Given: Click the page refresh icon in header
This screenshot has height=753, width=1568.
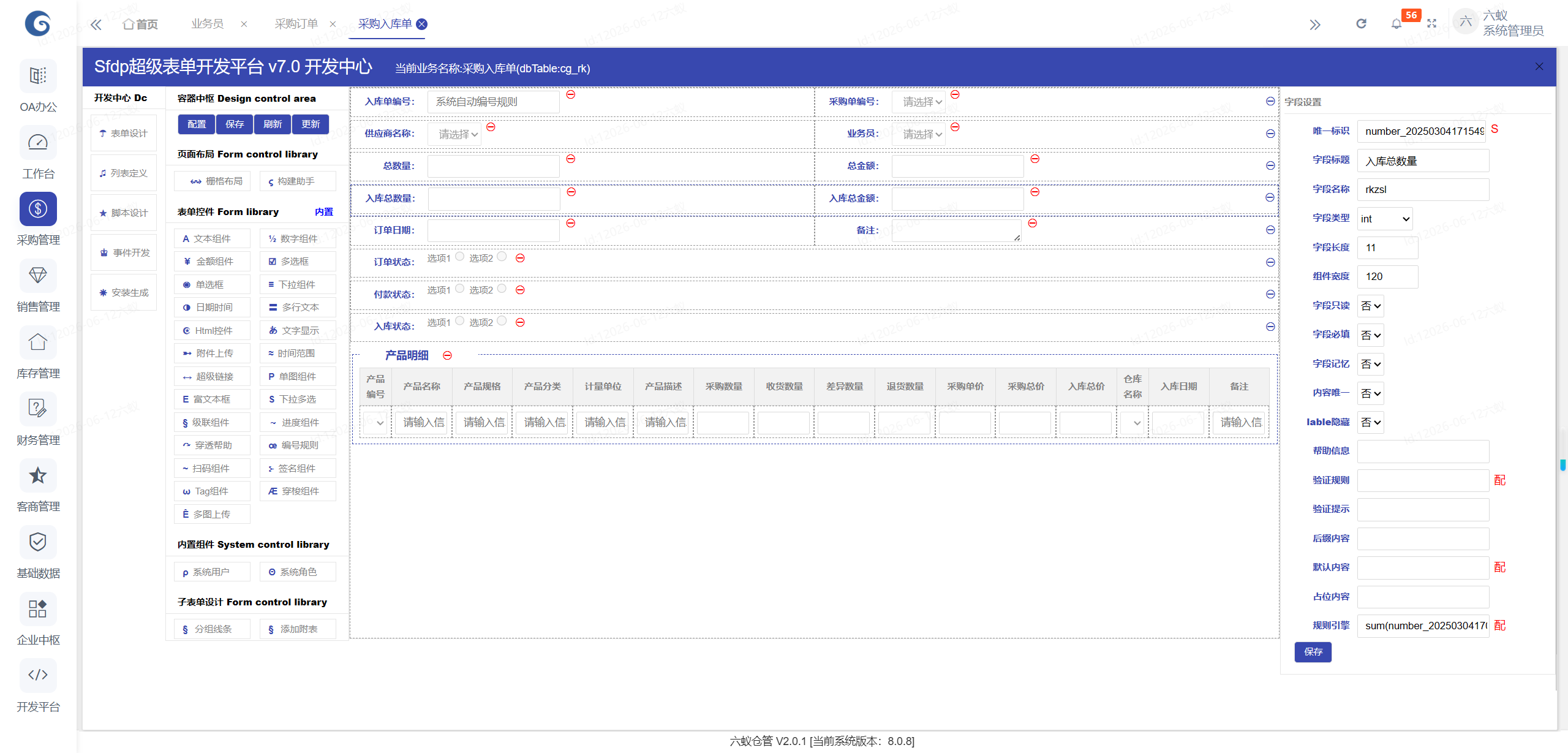Looking at the screenshot, I should [x=1361, y=24].
